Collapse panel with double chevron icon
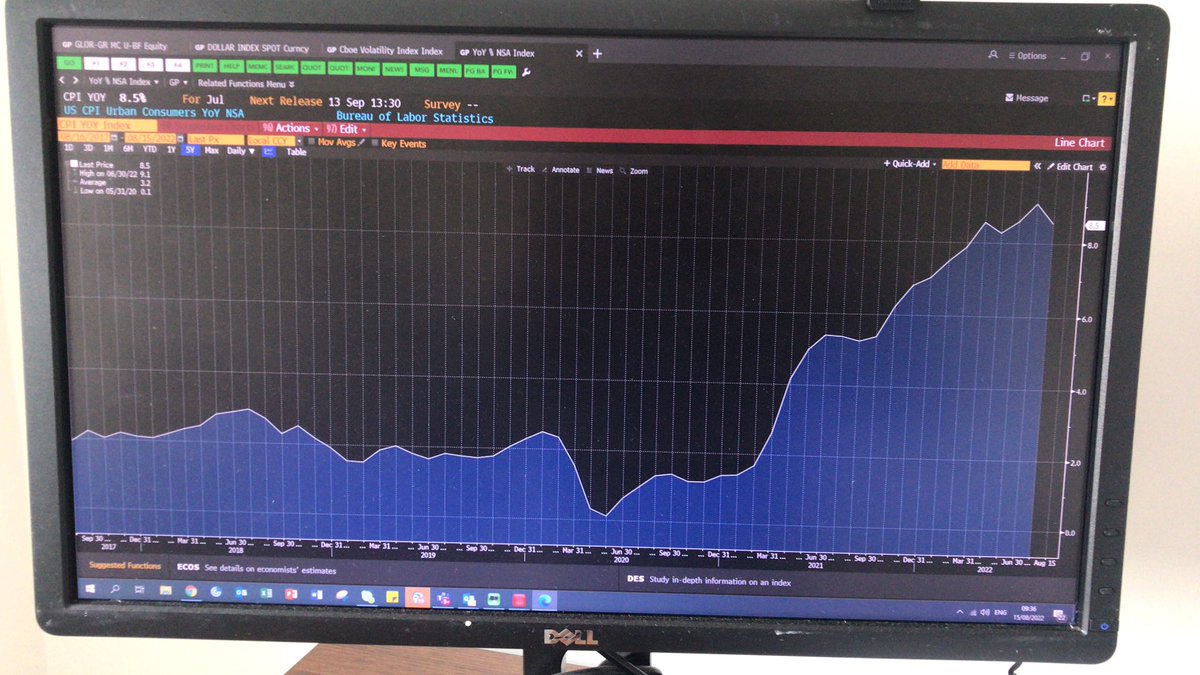 [1037, 166]
